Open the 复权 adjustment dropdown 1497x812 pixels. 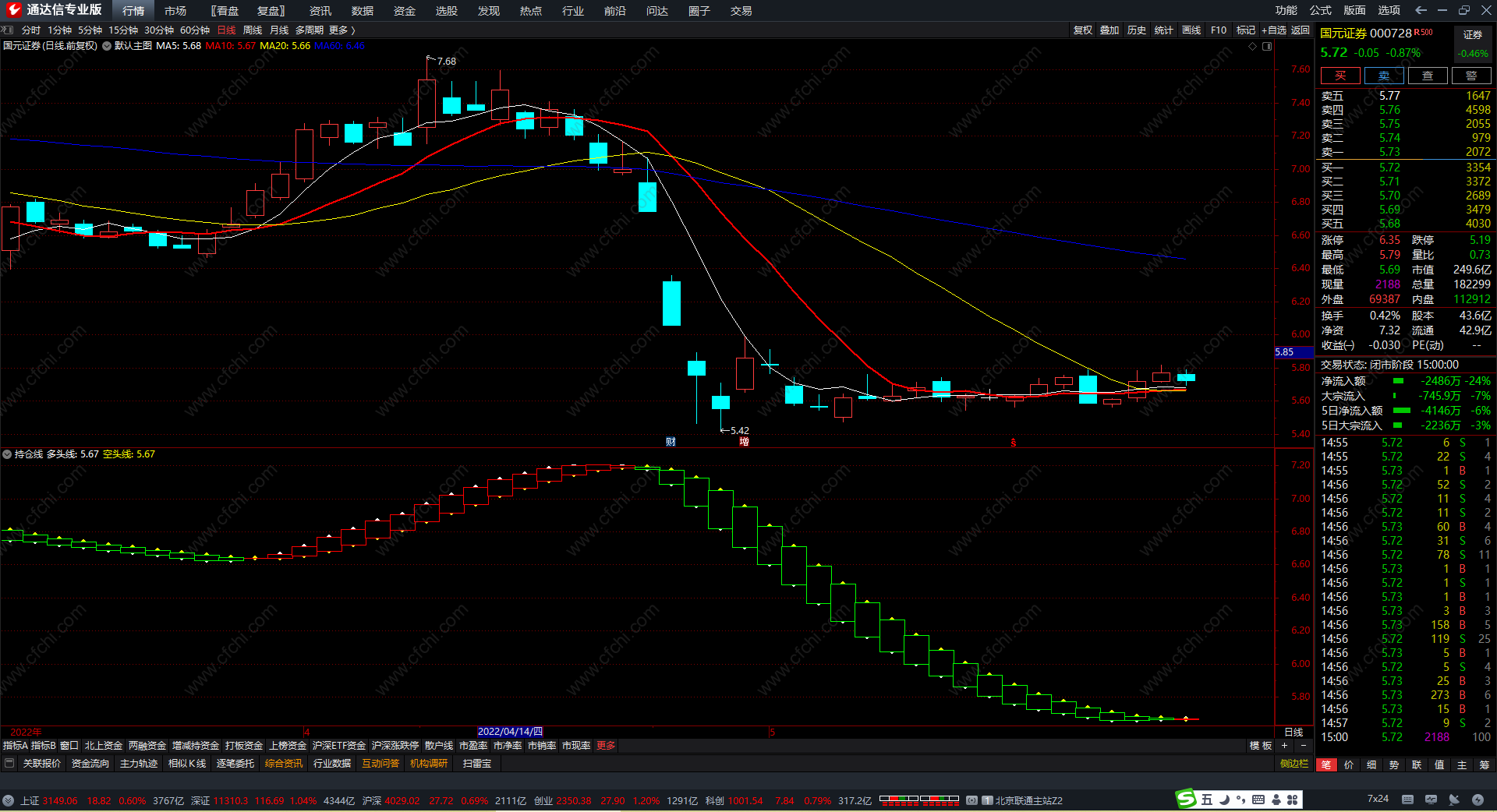click(x=1083, y=30)
